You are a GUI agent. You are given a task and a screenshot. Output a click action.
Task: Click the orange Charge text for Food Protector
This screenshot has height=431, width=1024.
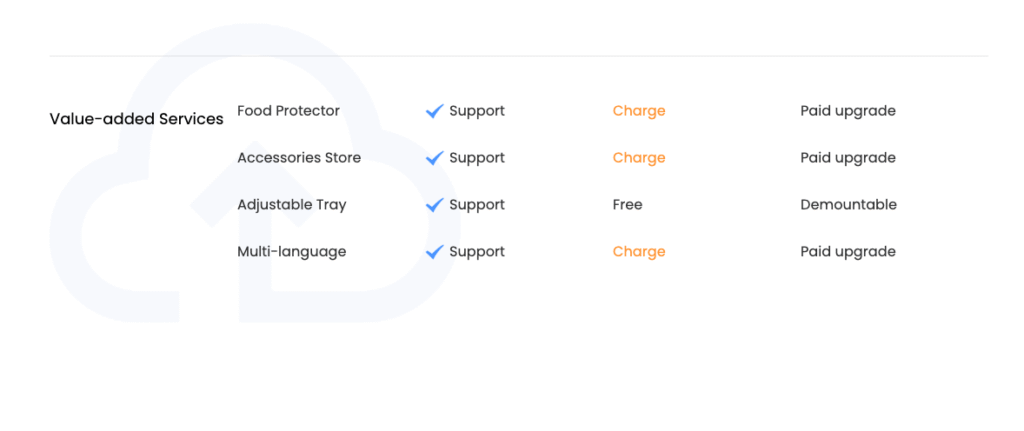639,111
